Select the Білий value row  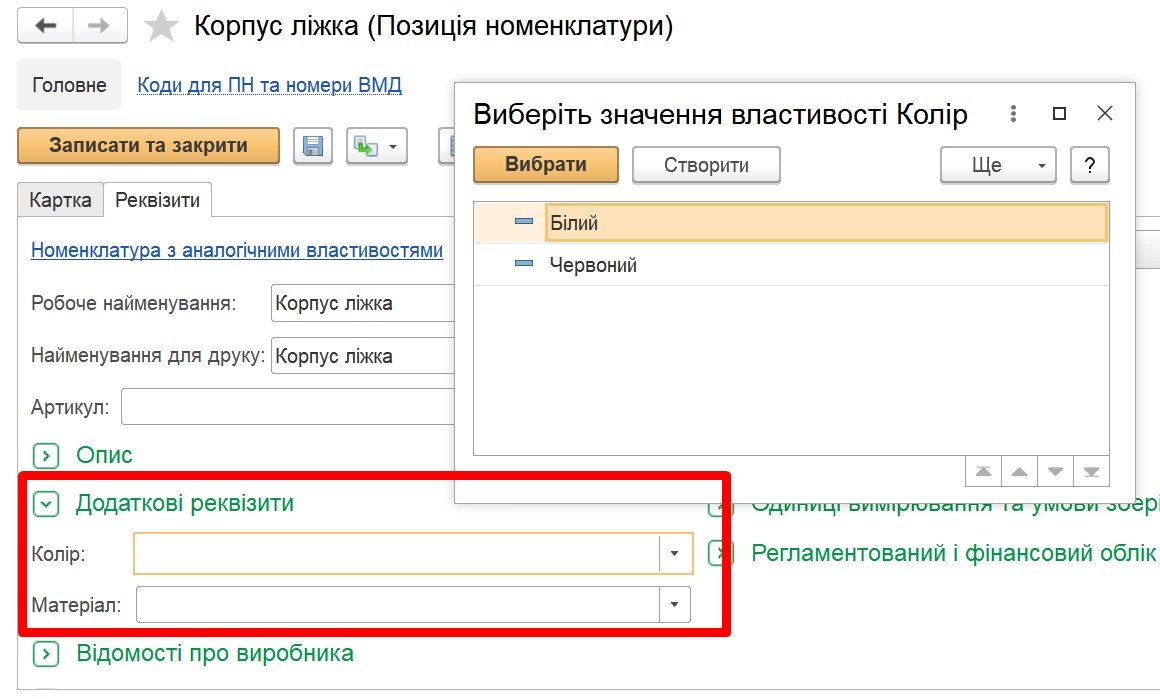pyautogui.click(x=791, y=222)
